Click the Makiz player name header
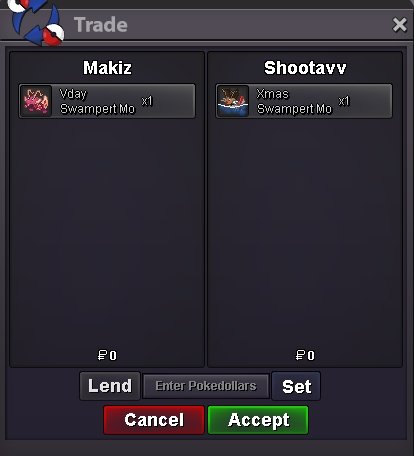 pos(107,68)
